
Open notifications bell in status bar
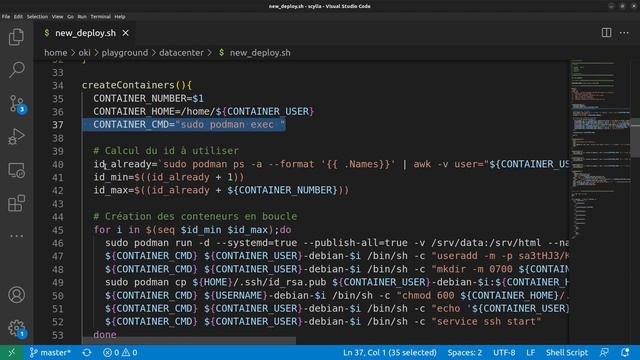(625, 353)
